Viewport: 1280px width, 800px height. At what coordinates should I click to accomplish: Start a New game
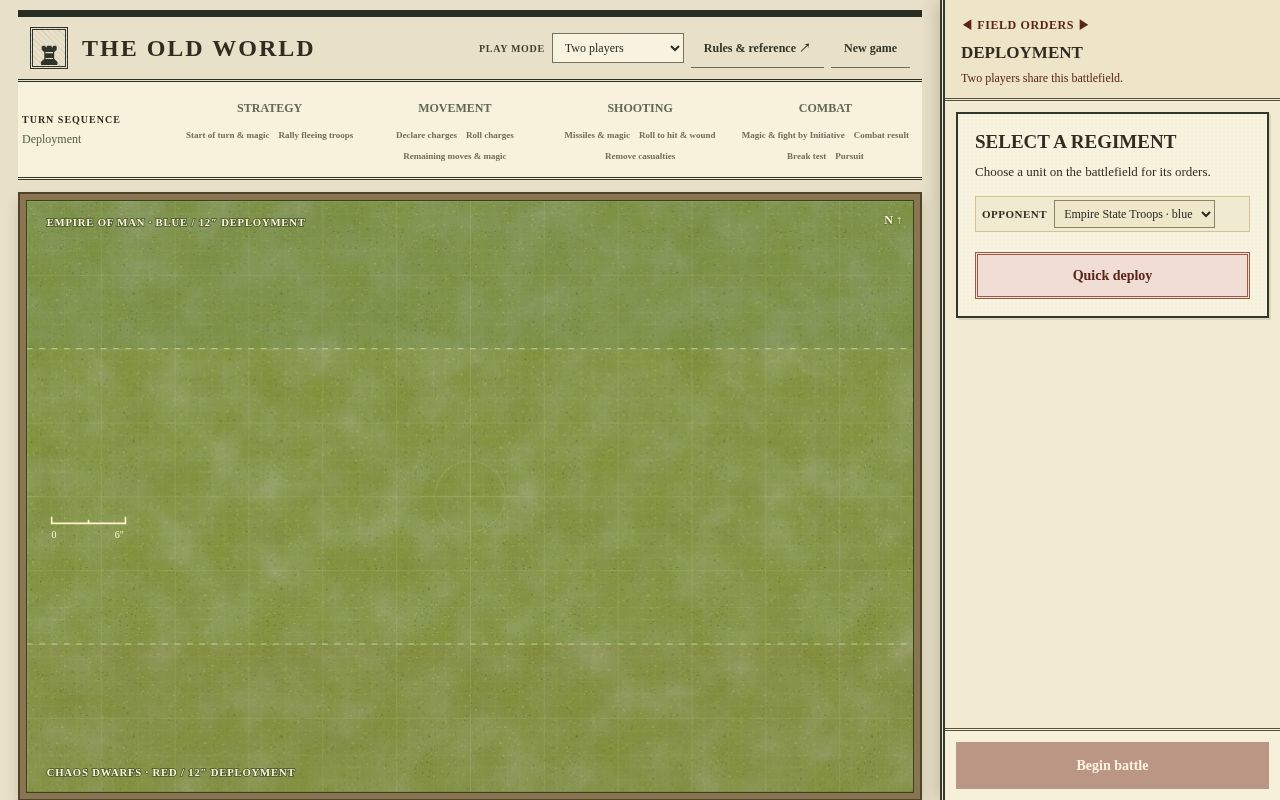pyautogui.click(x=870, y=48)
